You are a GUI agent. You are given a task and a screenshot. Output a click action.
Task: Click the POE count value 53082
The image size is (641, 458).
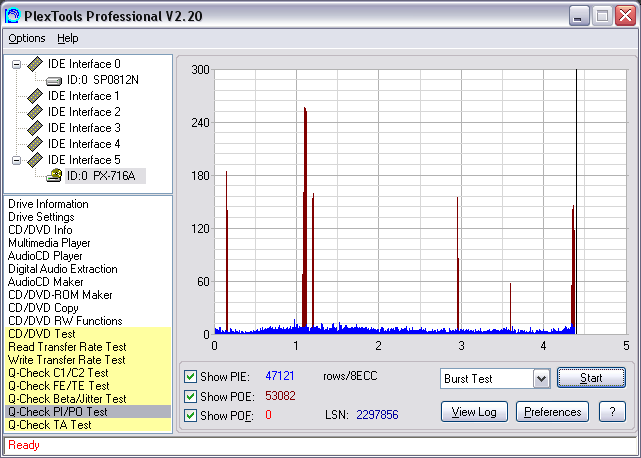coord(280,396)
